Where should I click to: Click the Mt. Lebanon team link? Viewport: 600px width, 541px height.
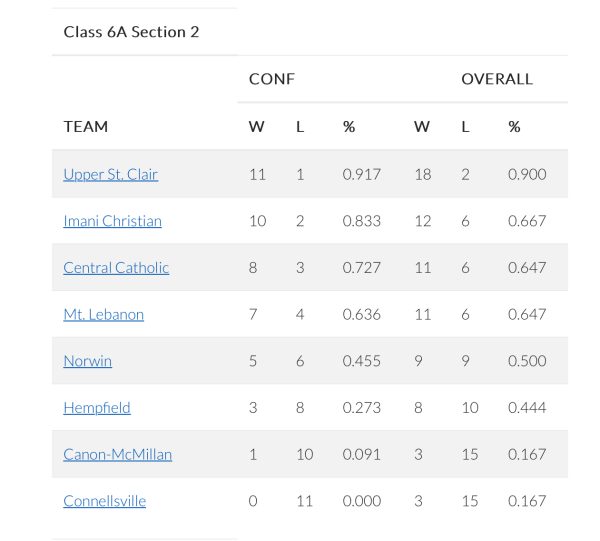click(104, 314)
